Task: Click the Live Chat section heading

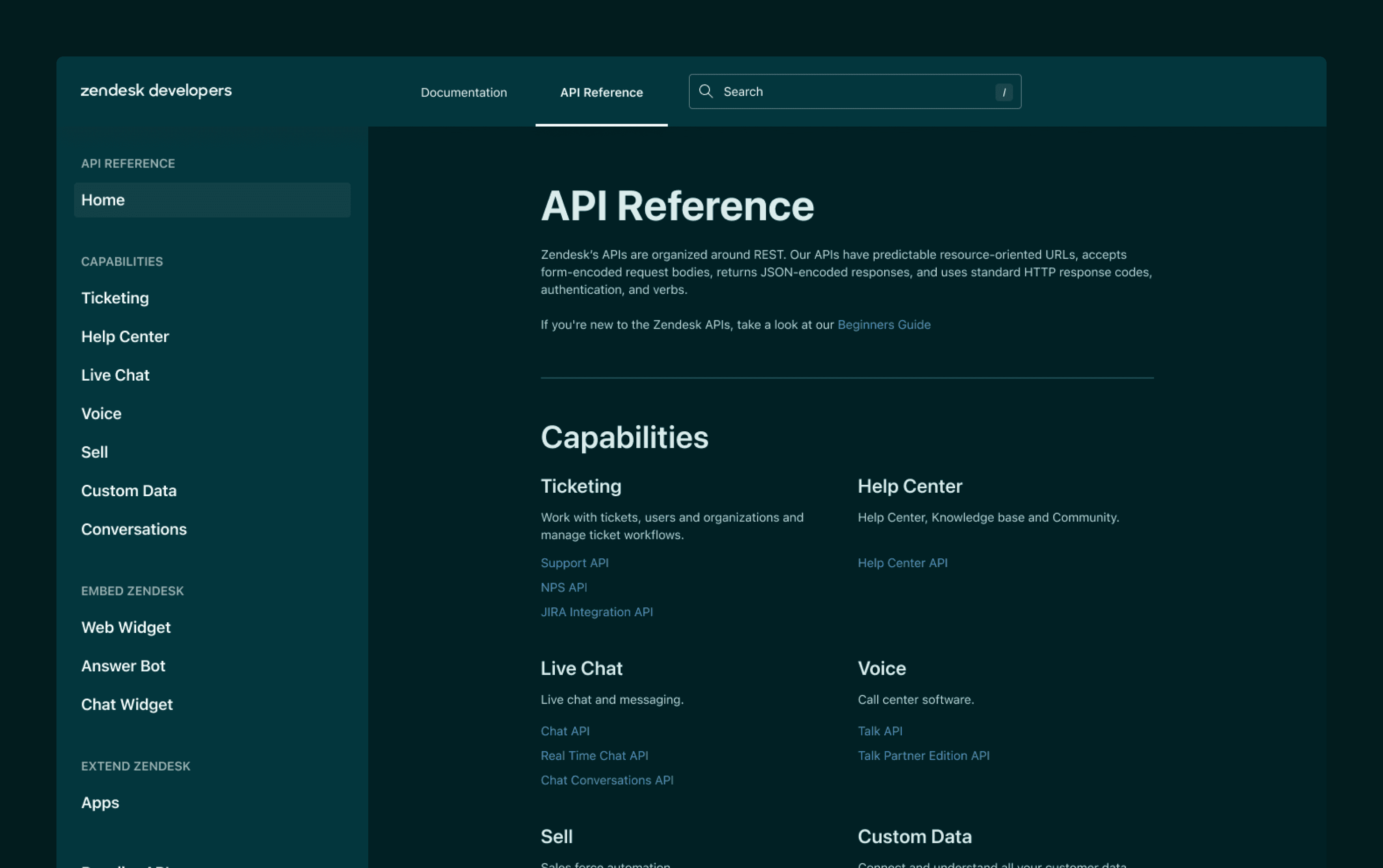Action: pyautogui.click(x=581, y=668)
